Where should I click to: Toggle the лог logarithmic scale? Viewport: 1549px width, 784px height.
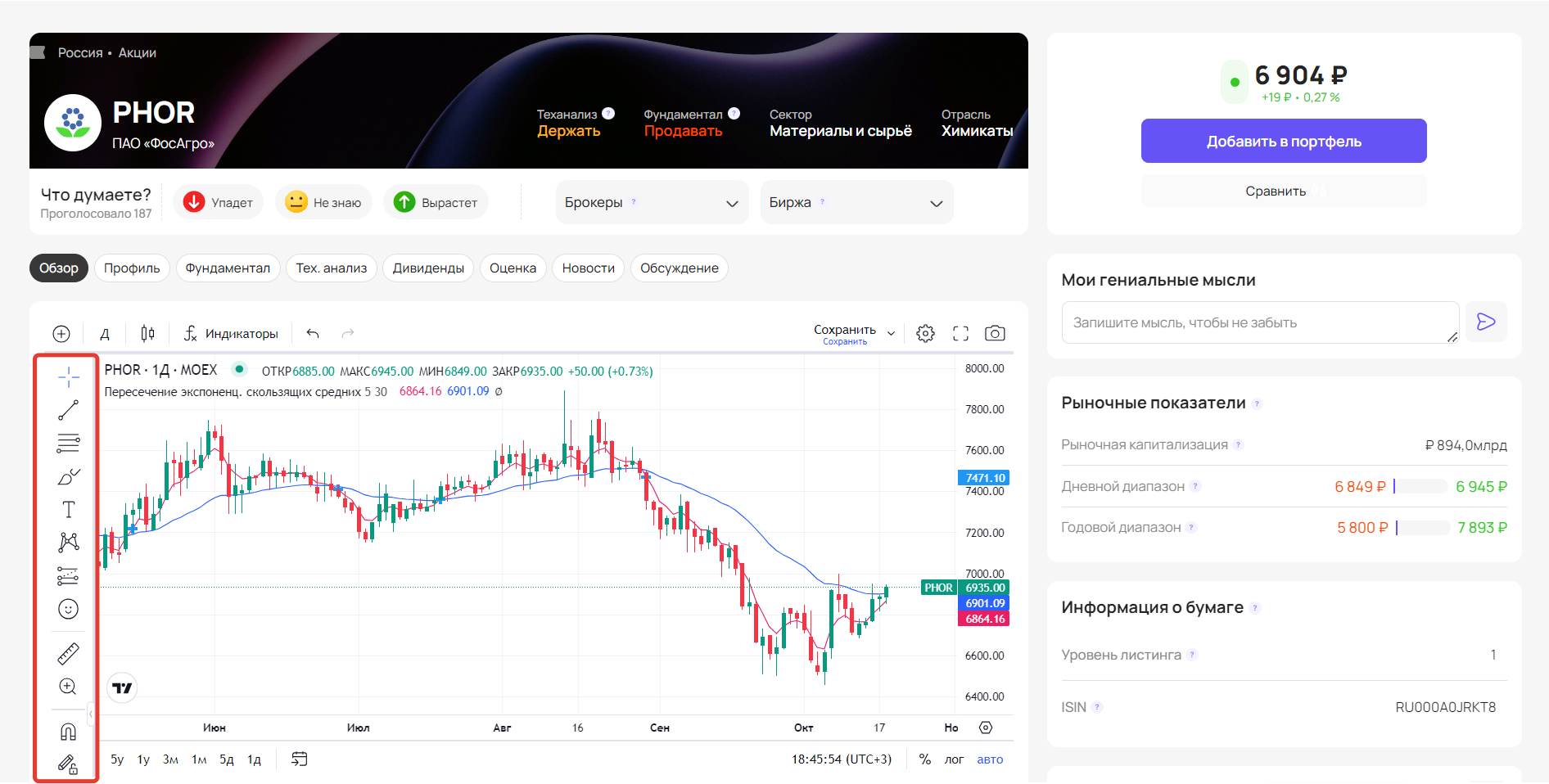pyautogui.click(x=954, y=759)
